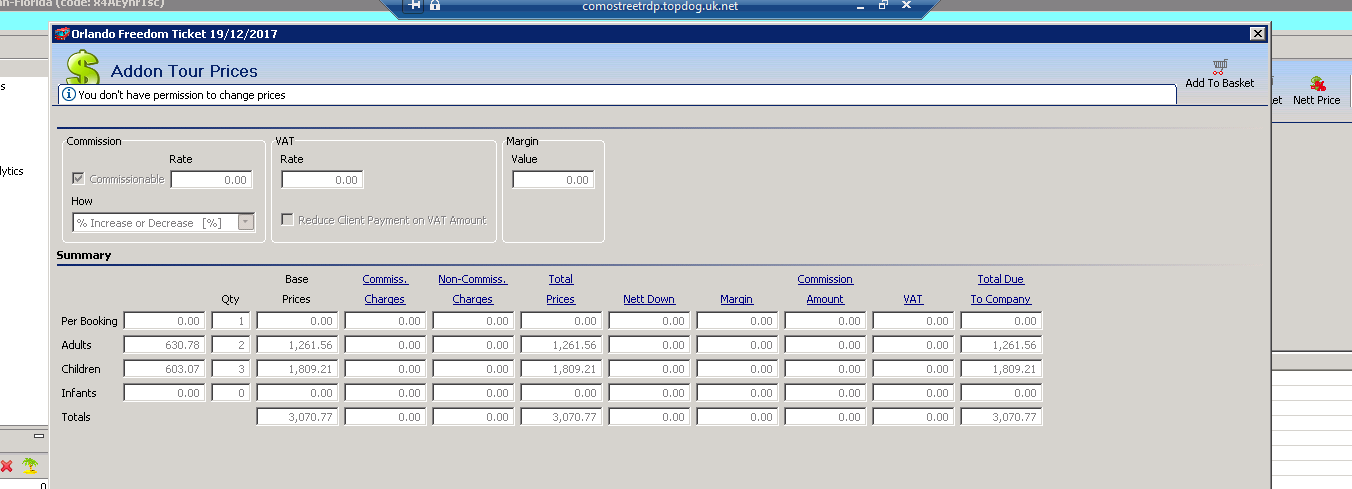
Task: Click the blue info icon beside permission message
Action: tap(69, 95)
